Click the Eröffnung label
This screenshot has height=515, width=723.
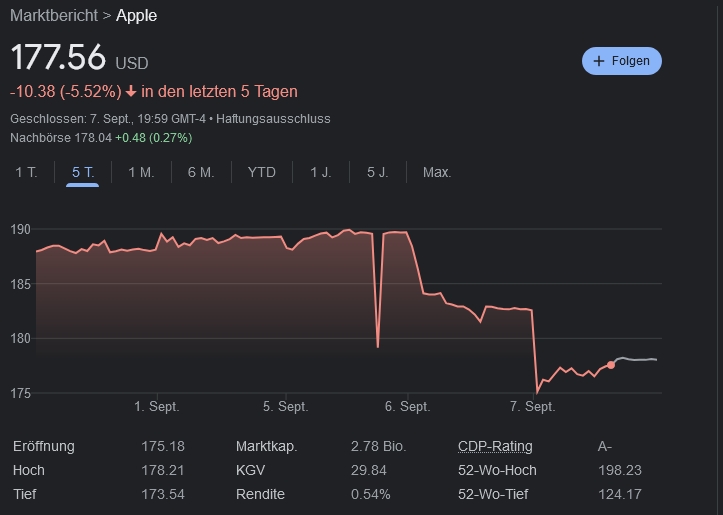tap(44, 446)
